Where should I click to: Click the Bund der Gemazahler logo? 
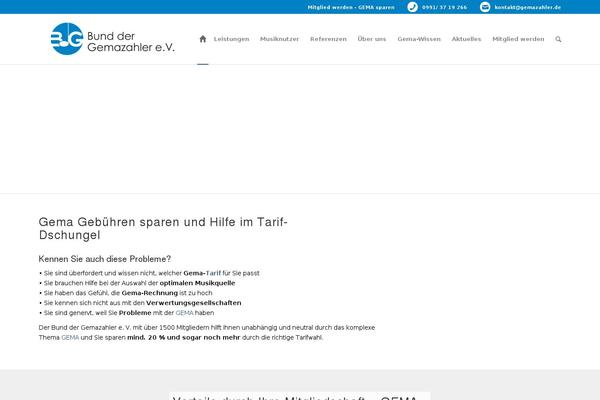112,39
